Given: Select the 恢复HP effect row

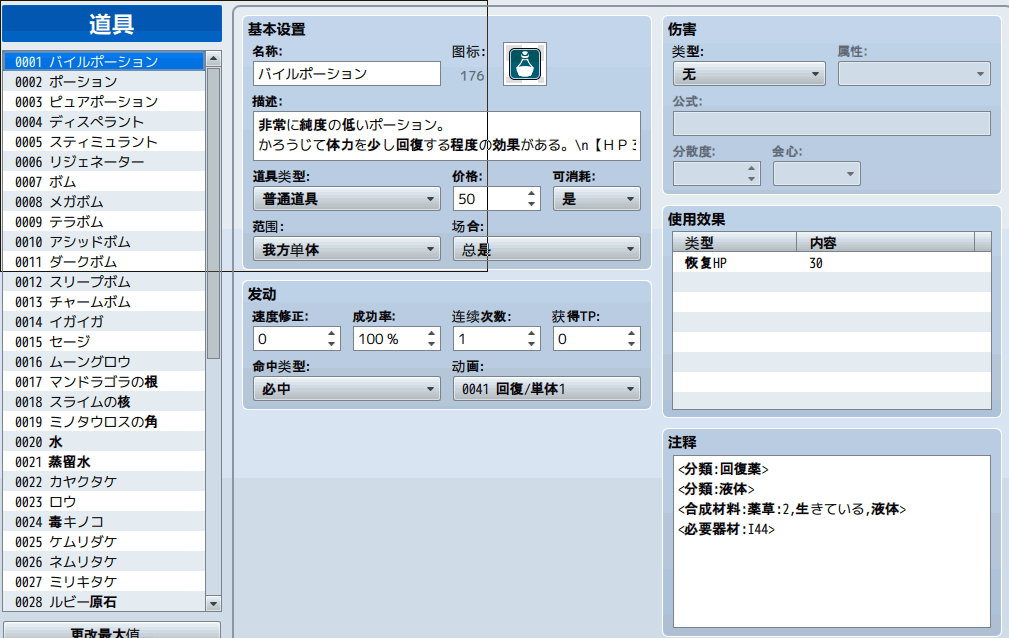Looking at the screenshot, I should [x=831, y=263].
